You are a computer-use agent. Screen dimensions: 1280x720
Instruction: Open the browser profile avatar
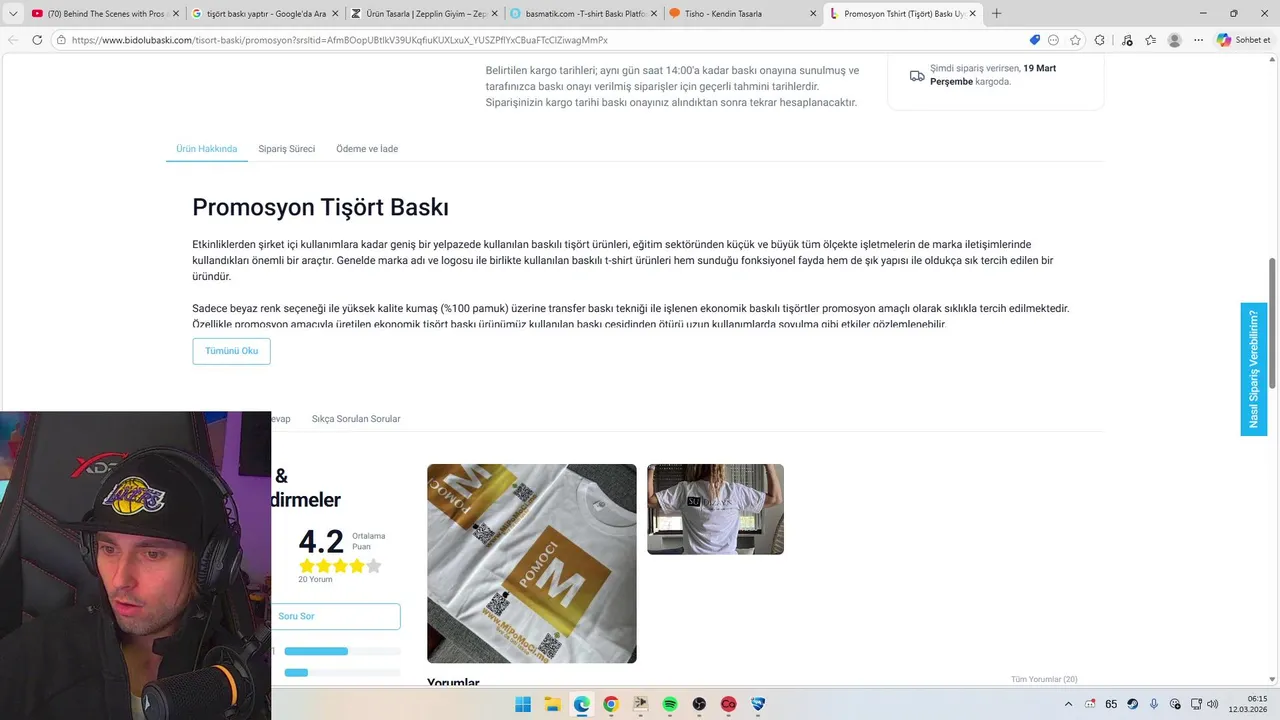[1175, 40]
